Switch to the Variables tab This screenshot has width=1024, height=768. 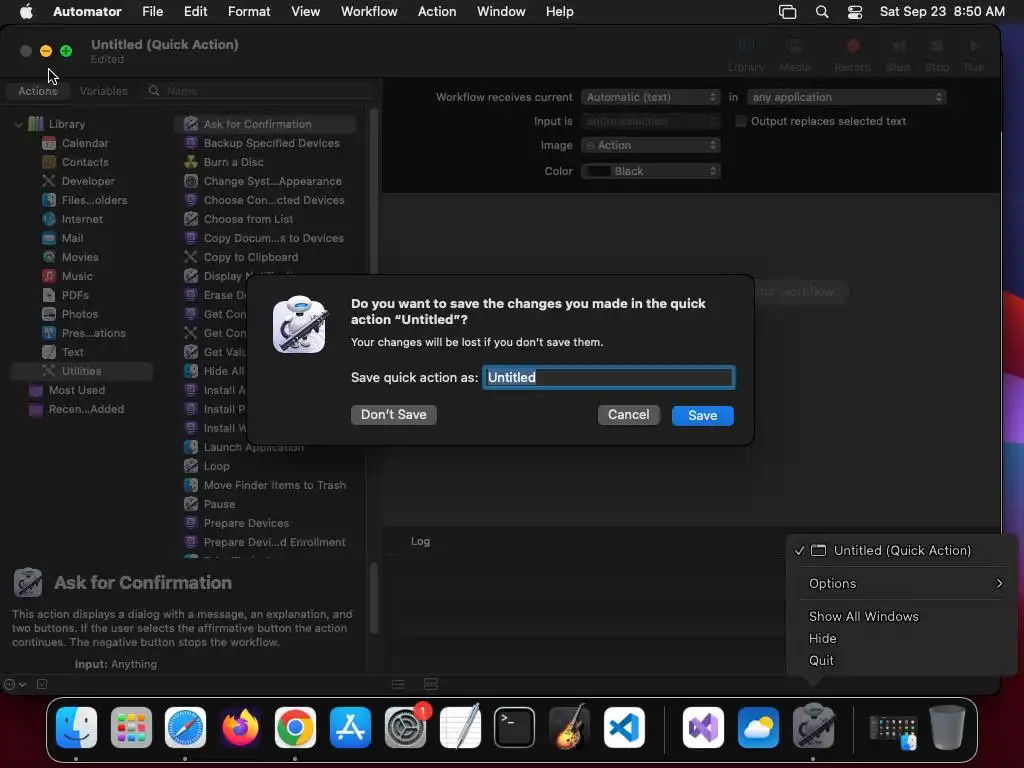click(x=103, y=91)
